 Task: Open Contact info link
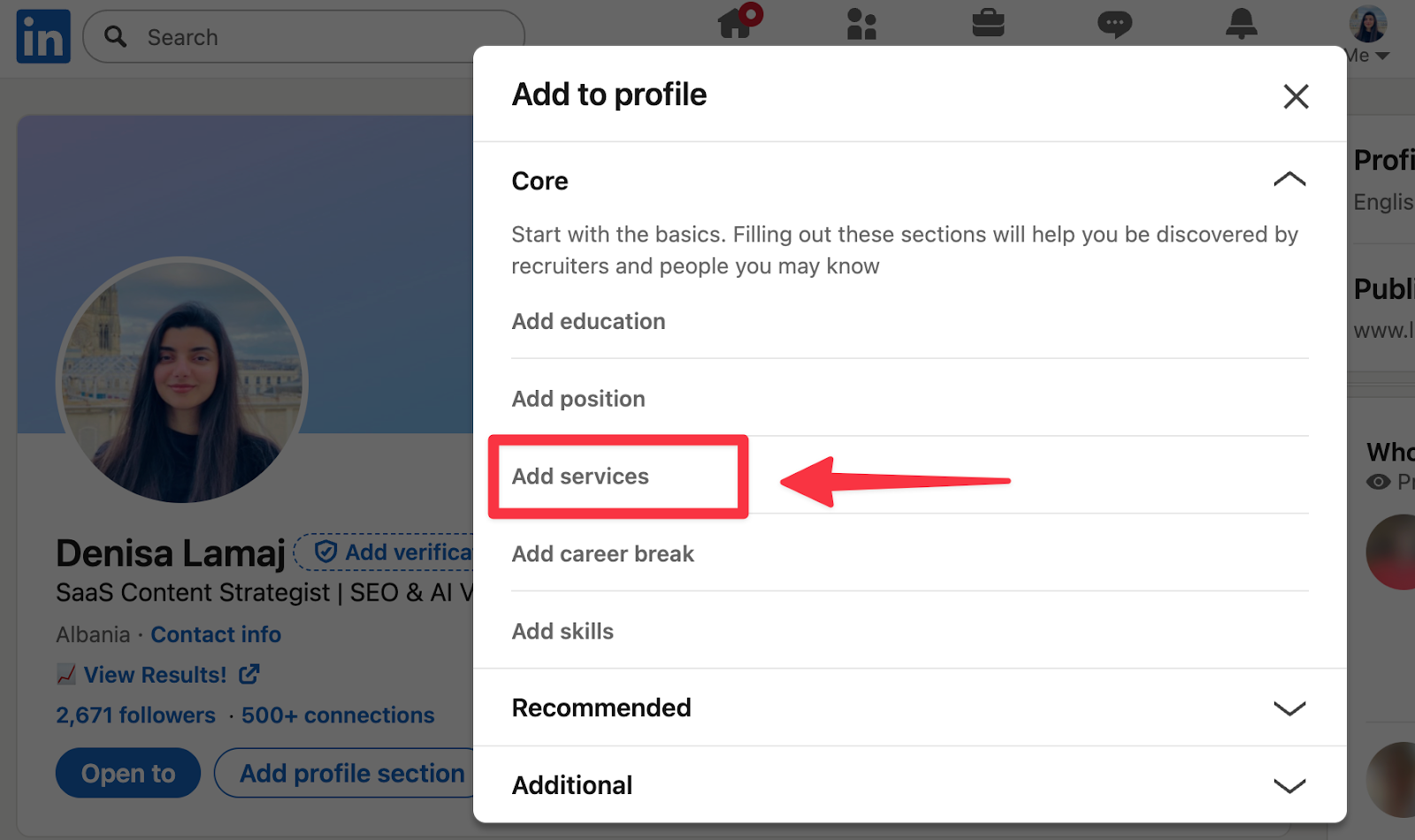click(216, 634)
